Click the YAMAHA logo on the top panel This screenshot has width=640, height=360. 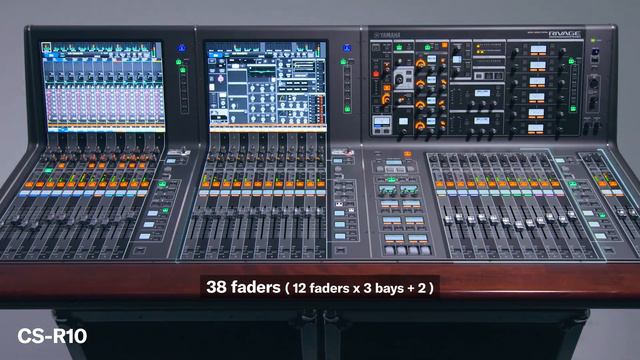387,35
